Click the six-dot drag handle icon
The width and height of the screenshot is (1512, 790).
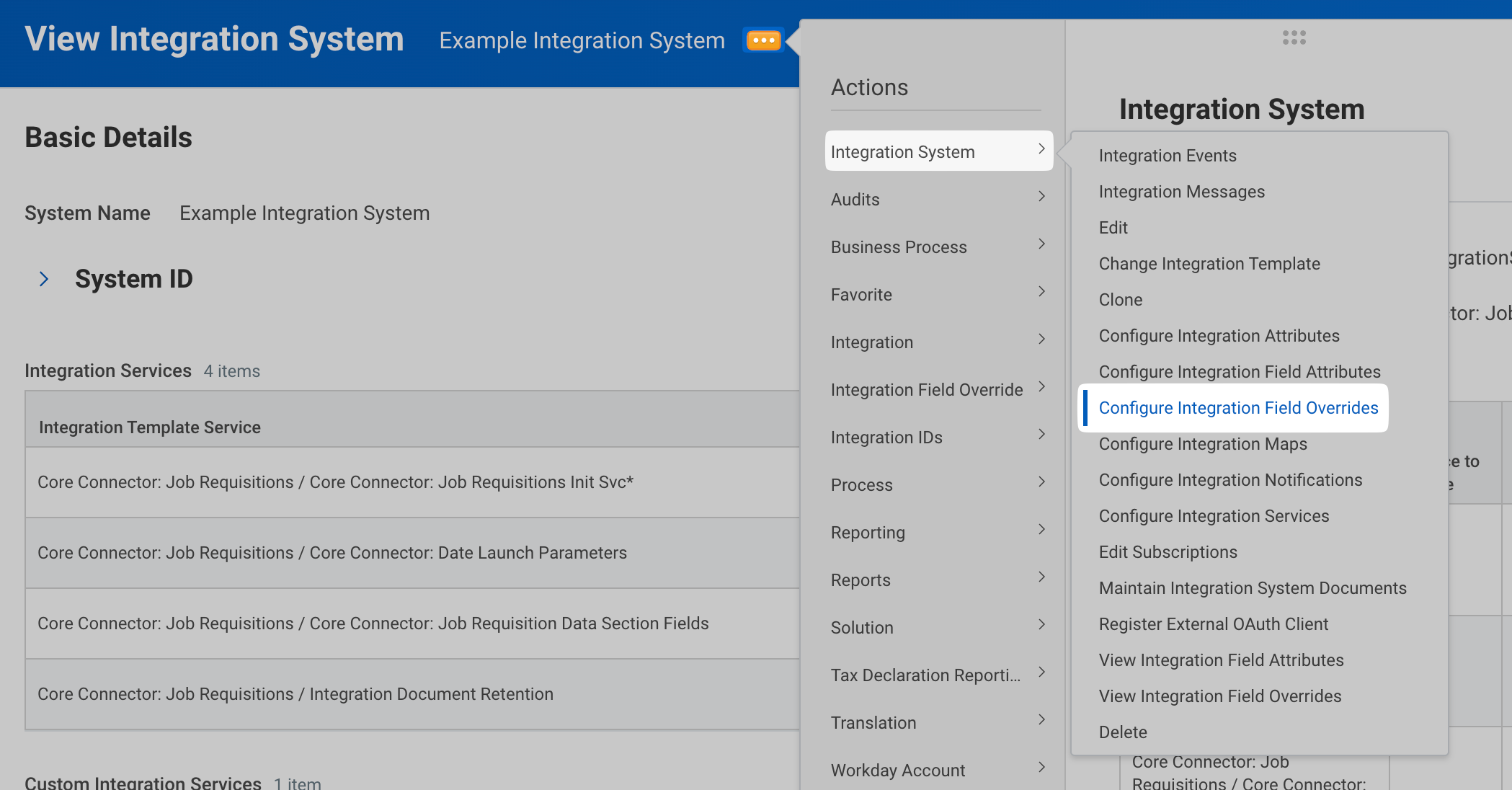point(1294,37)
